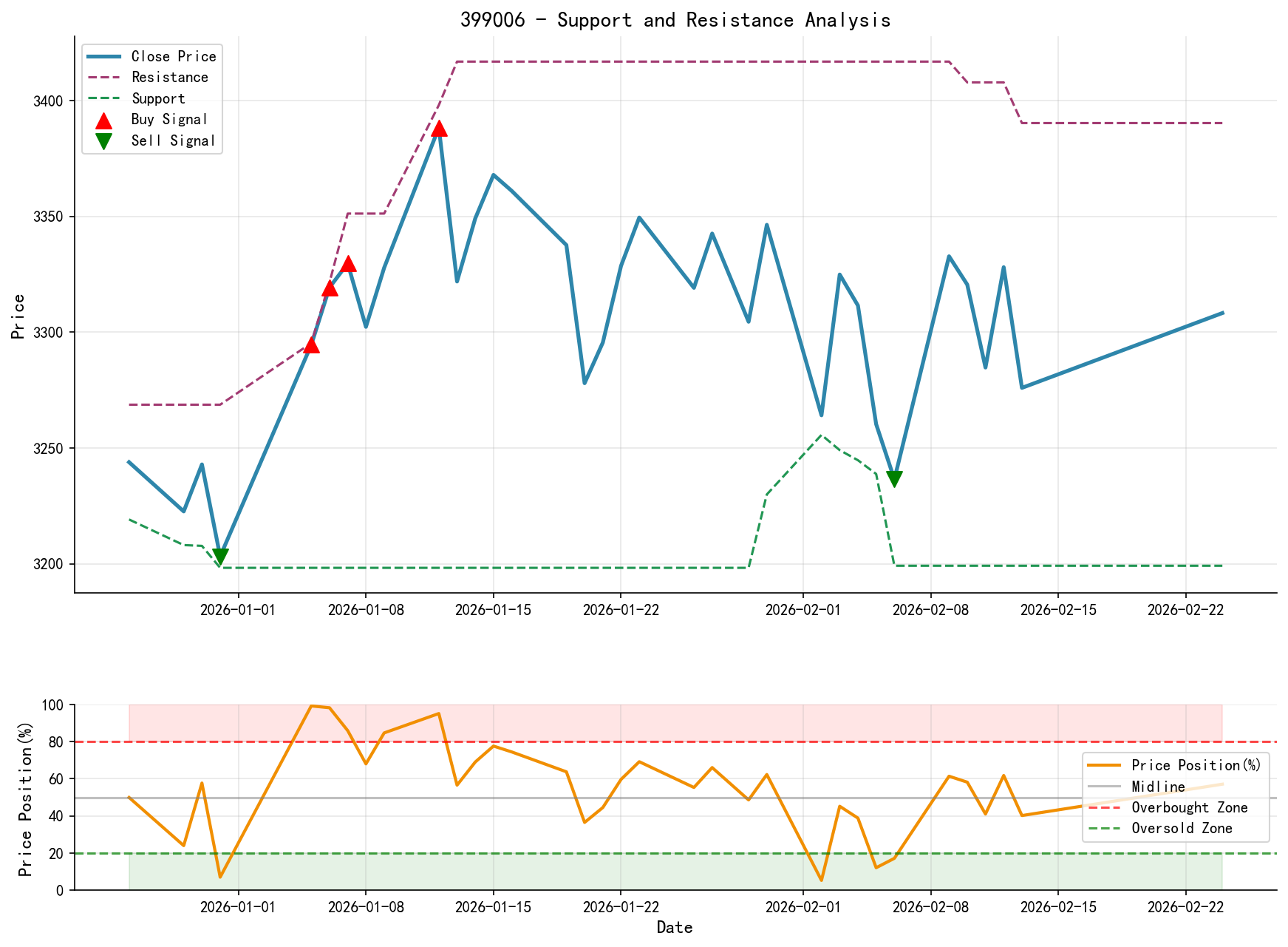This screenshot has height=947, width=1288.
Task: Click the Buy Signal legend text label
Action: [x=168, y=119]
